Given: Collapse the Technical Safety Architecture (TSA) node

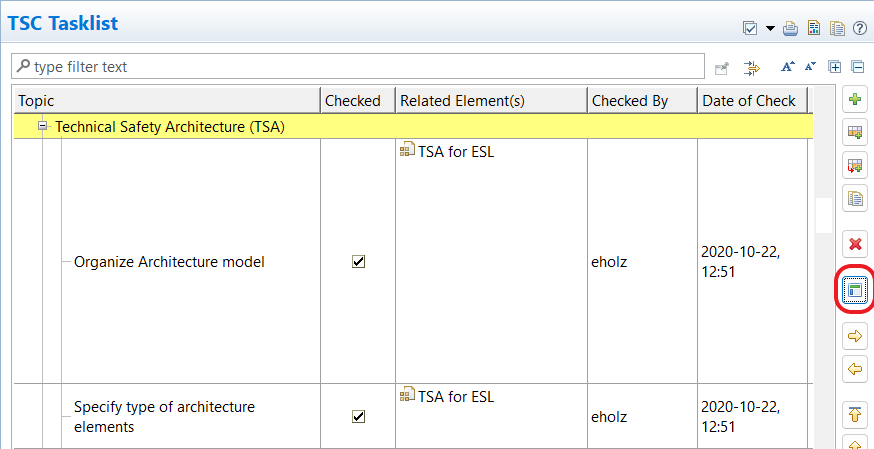Looking at the screenshot, I should coord(43,127).
